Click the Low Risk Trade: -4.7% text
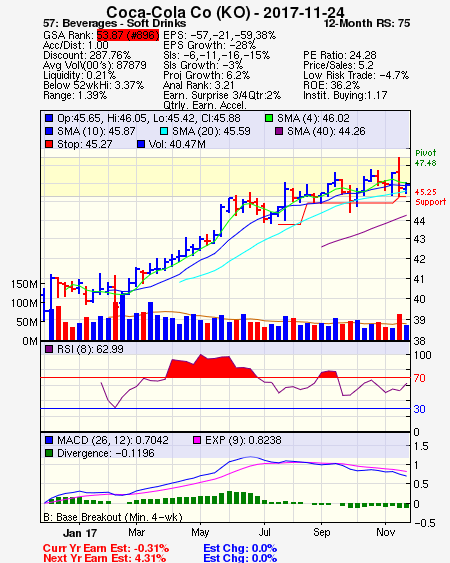Screen dimensions: 450x563 (x=356, y=75)
